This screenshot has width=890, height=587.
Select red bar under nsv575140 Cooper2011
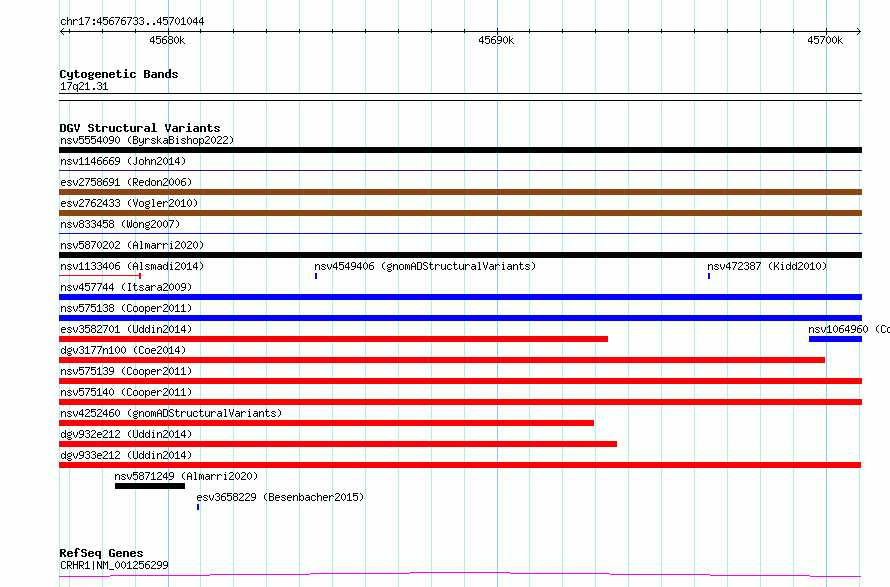click(x=460, y=402)
